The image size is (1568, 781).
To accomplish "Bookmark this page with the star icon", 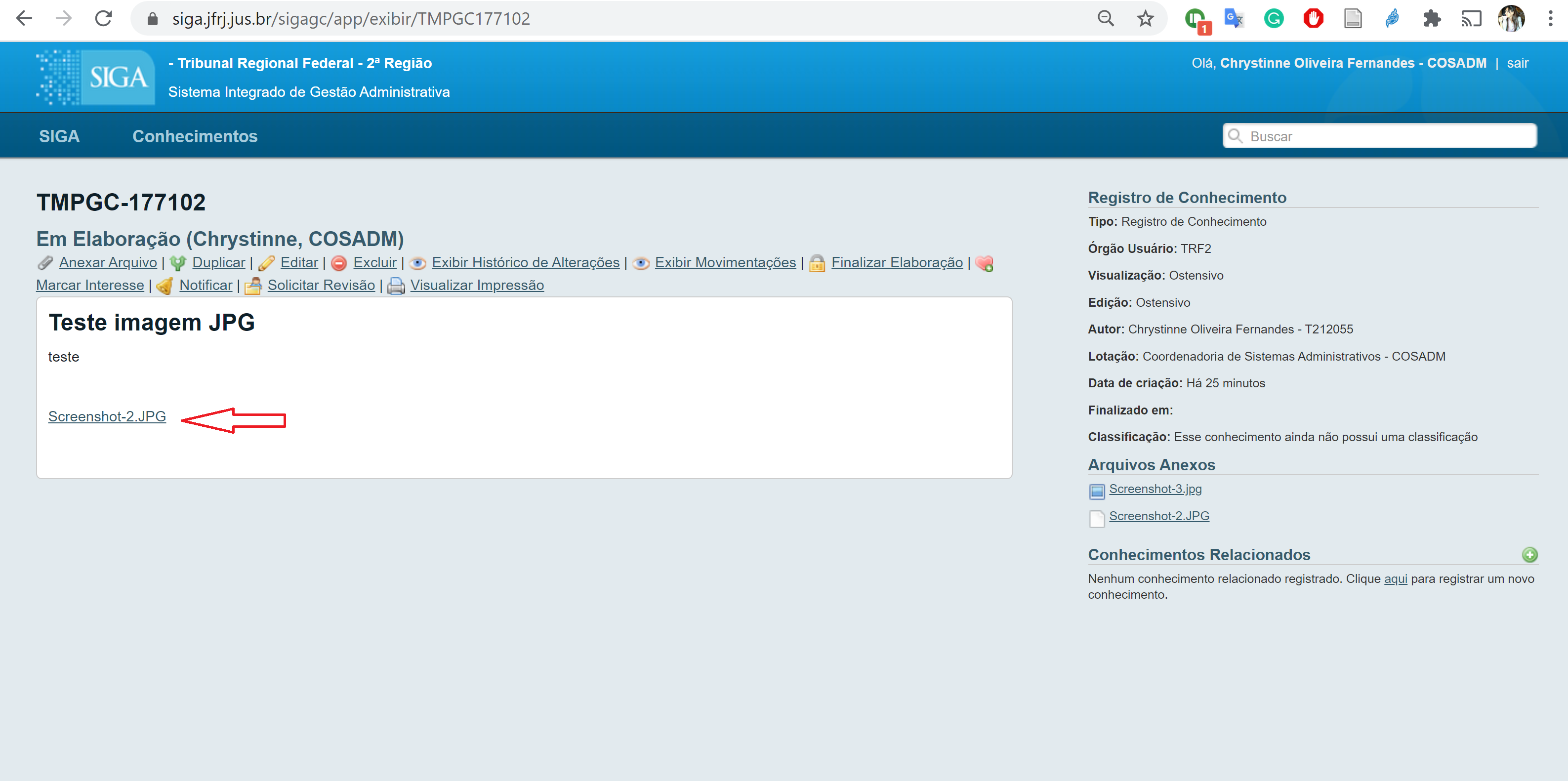I will pos(1145,18).
